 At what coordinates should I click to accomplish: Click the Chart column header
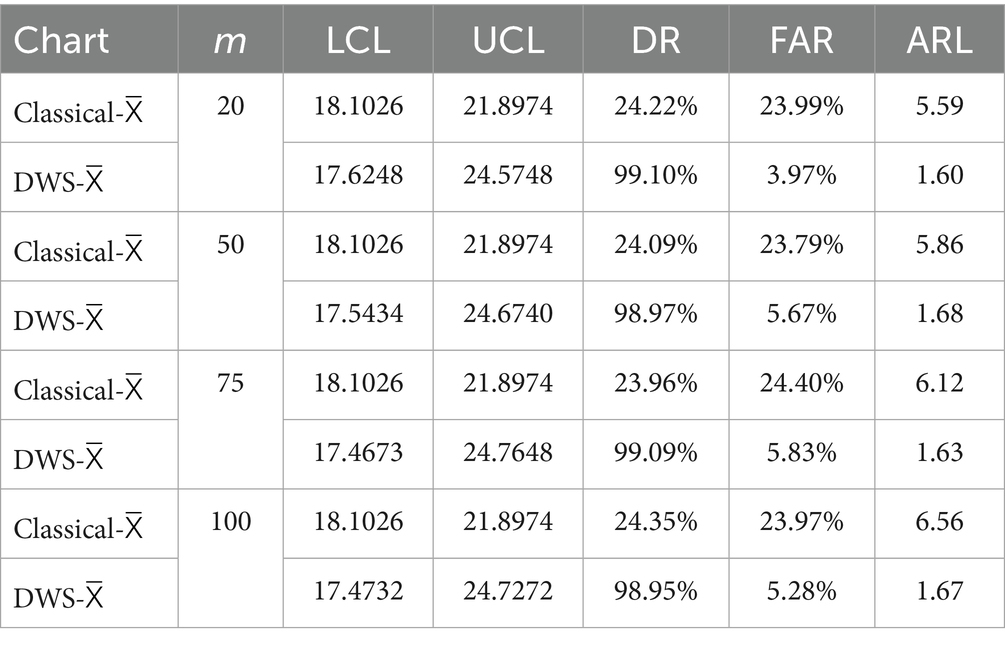click(x=61, y=39)
